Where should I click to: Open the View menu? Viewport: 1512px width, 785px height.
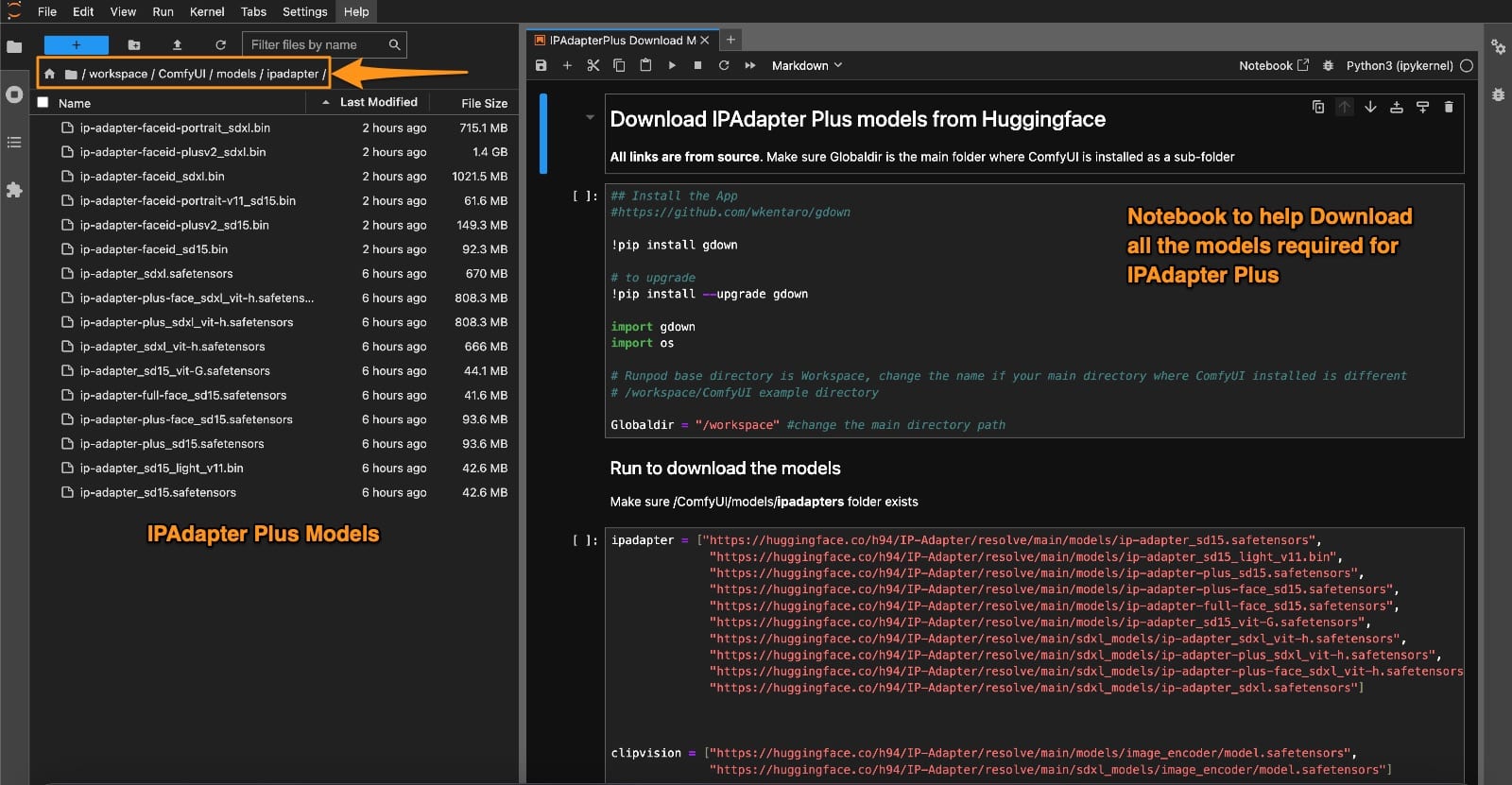point(123,11)
